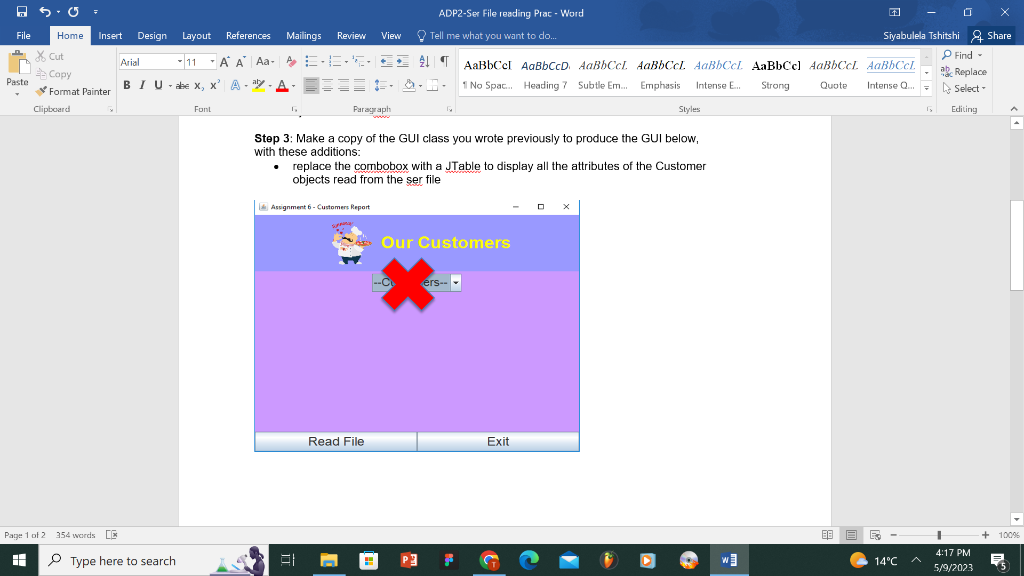Open the File menu

coord(24,36)
